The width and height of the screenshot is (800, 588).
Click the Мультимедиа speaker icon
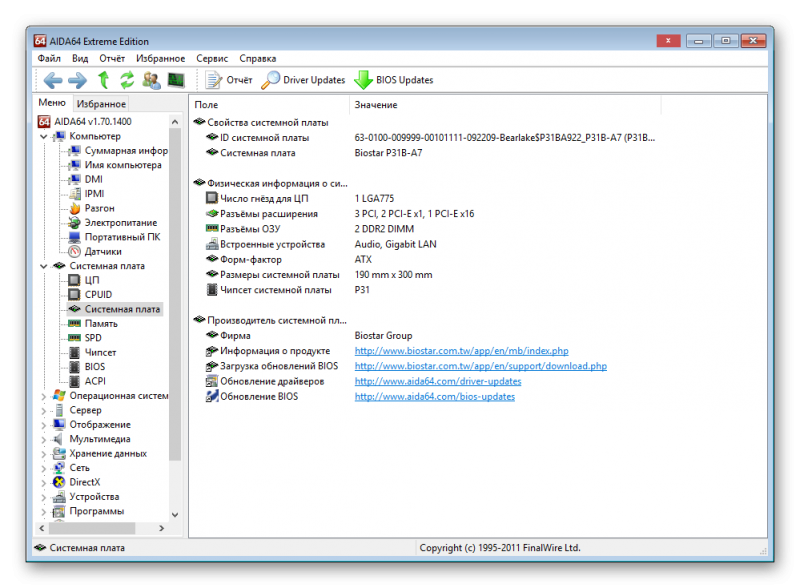point(59,439)
